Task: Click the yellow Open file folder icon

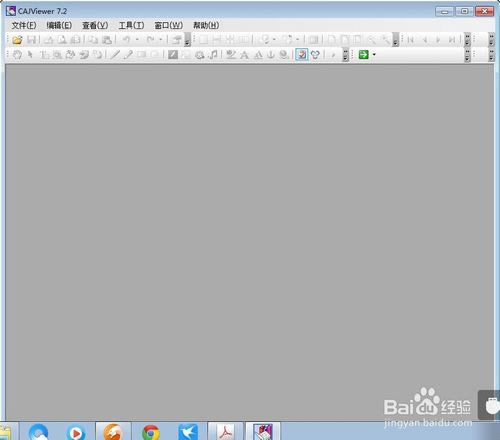Action: (x=17, y=40)
